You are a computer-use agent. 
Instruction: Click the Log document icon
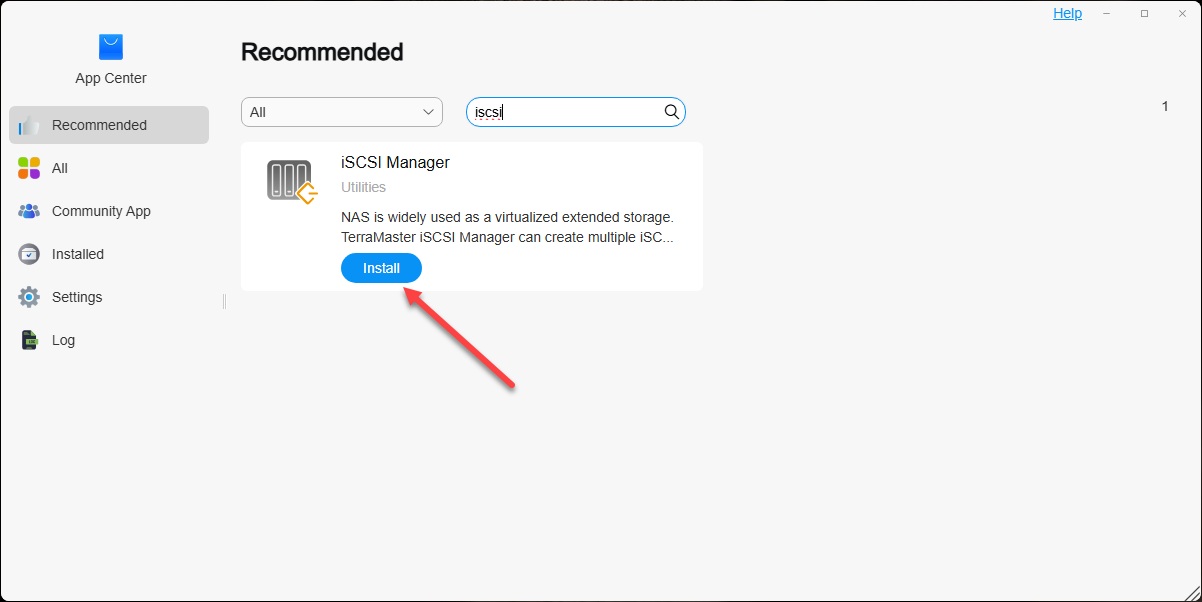pyautogui.click(x=29, y=340)
